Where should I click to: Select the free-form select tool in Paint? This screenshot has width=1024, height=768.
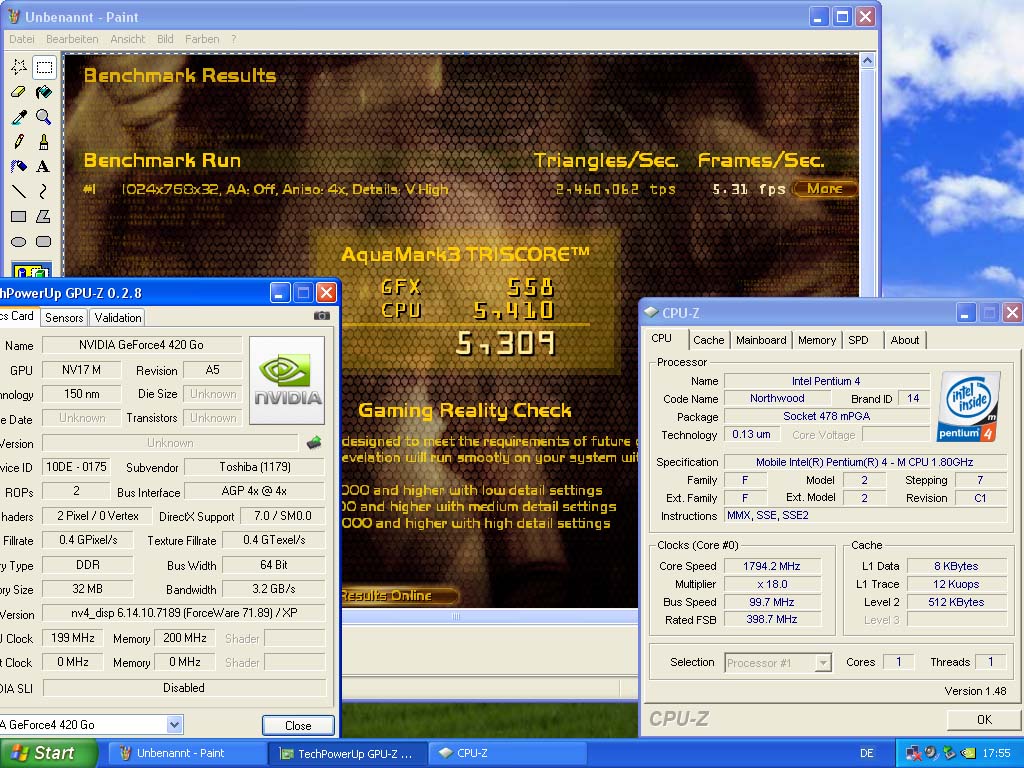[19, 67]
